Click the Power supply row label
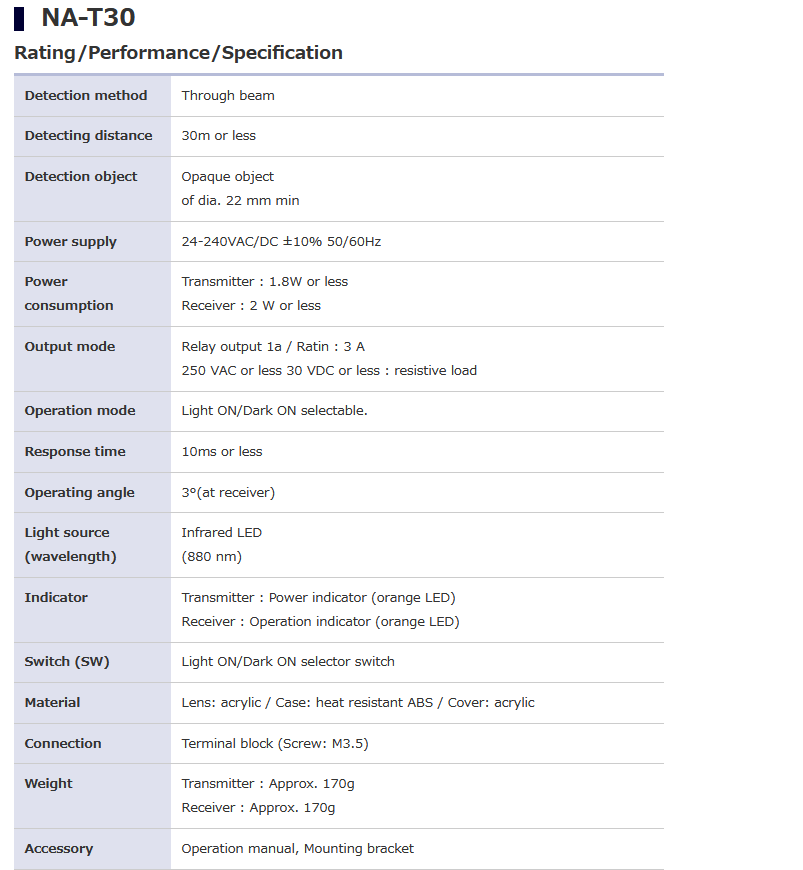The image size is (803, 870). pos(70,242)
